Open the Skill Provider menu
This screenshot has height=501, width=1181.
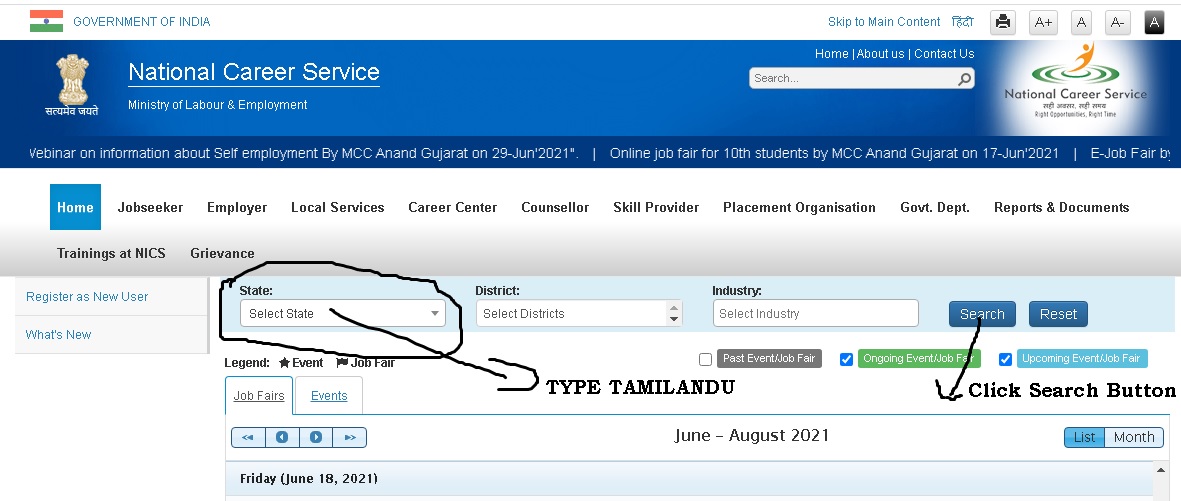point(656,207)
